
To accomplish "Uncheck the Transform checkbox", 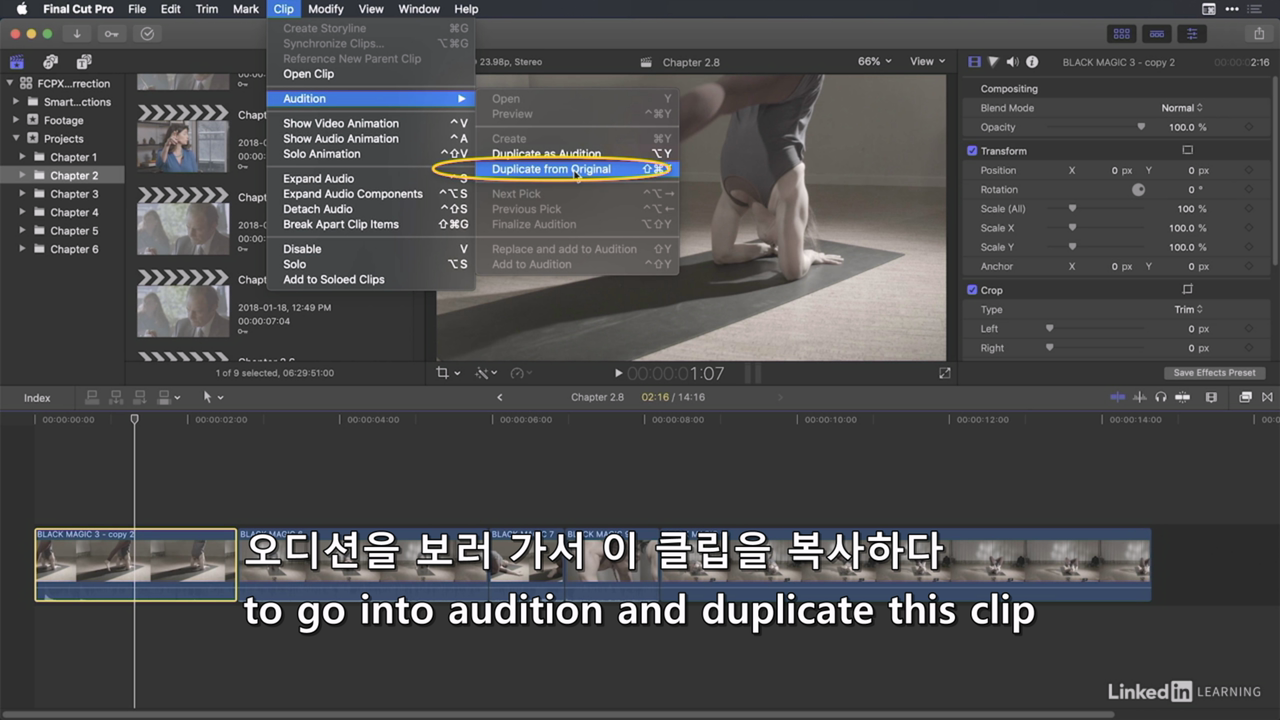I will pyautogui.click(x=972, y=151).
